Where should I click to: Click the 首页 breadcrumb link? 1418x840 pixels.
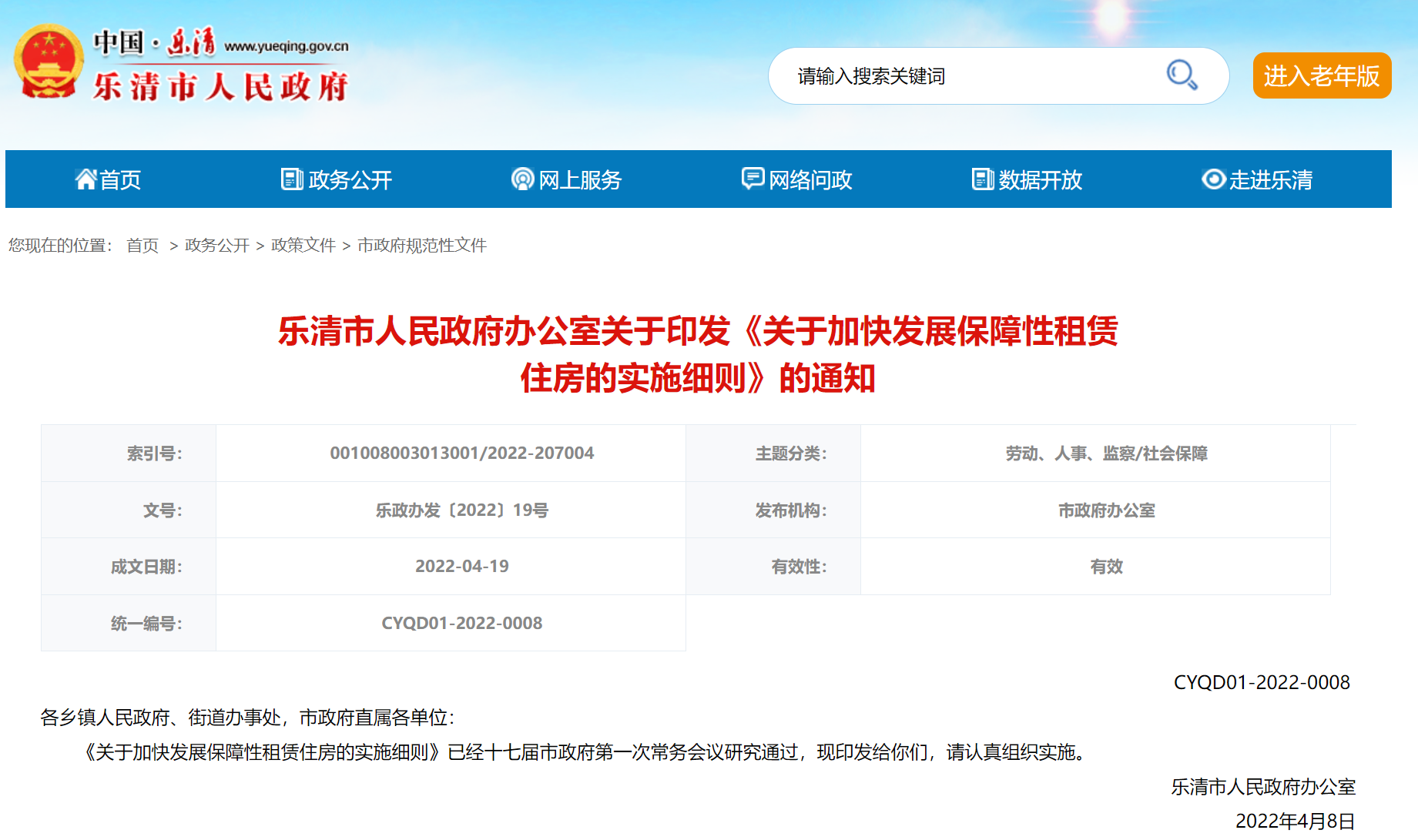click(142, 246)
